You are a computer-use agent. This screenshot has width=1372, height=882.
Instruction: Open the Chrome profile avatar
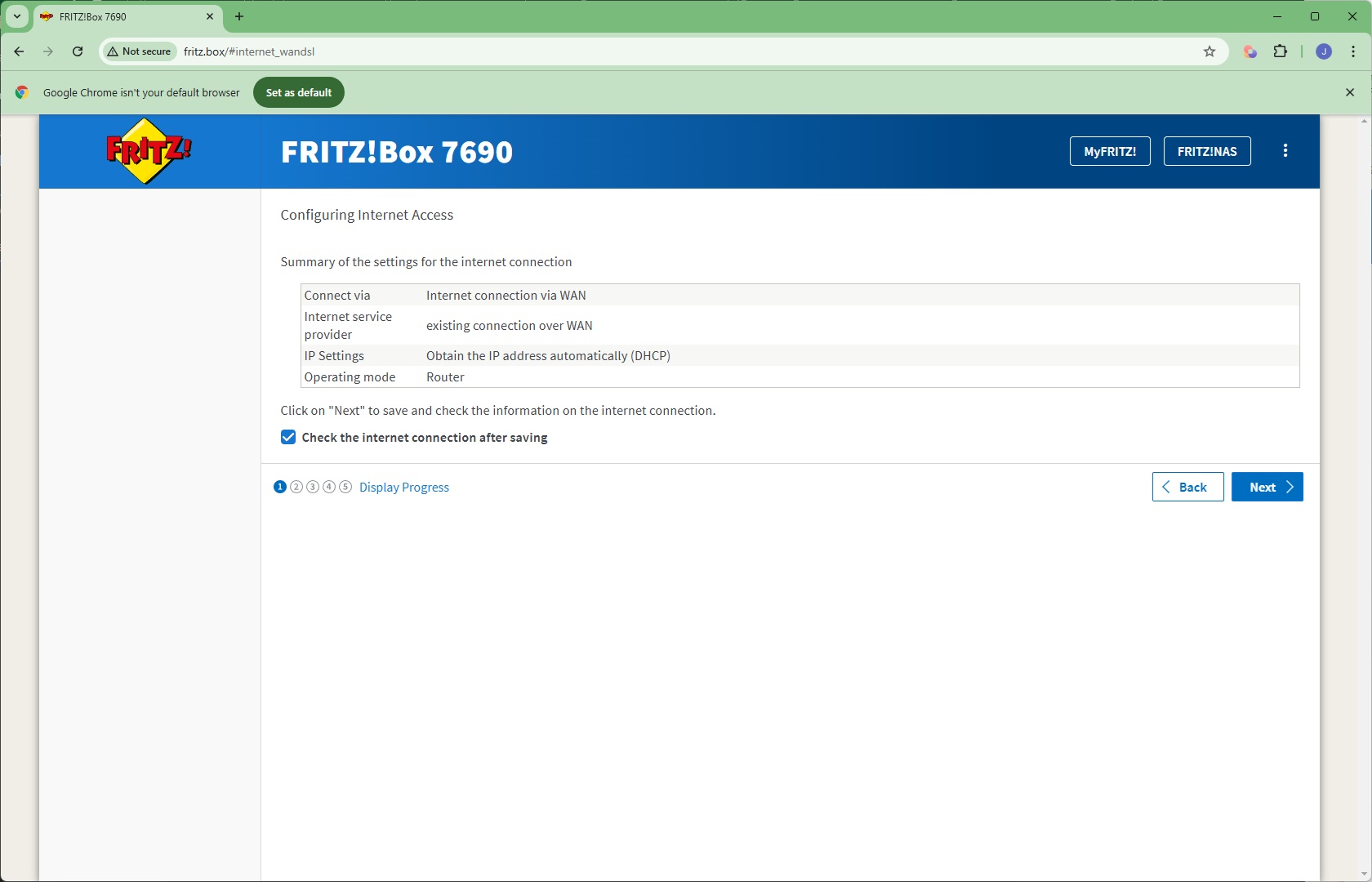pos(1324,51)
